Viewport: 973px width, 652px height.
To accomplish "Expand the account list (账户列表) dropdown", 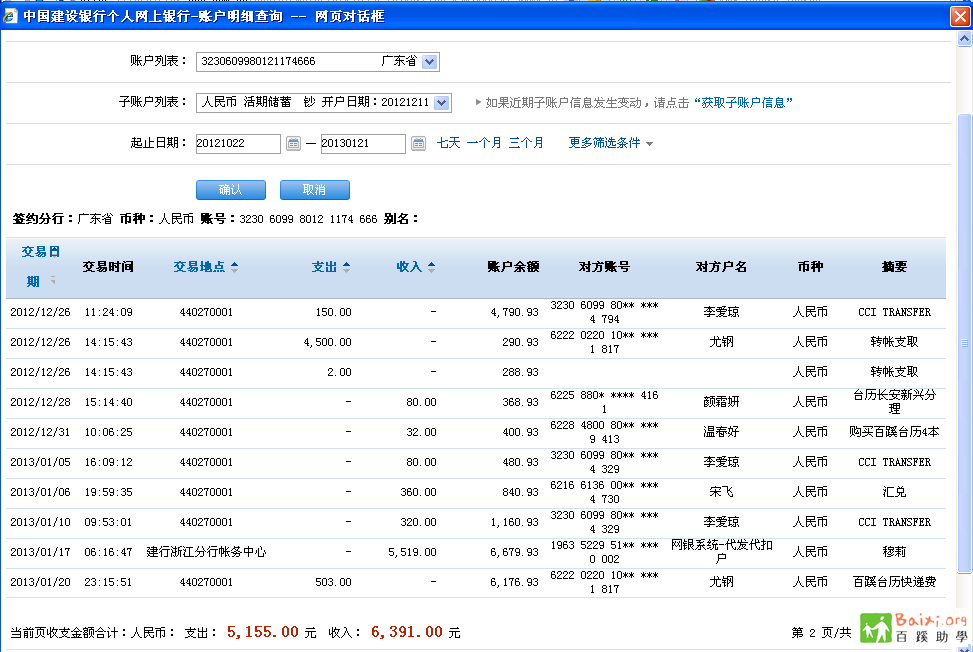I will click(x=429, y=61).
